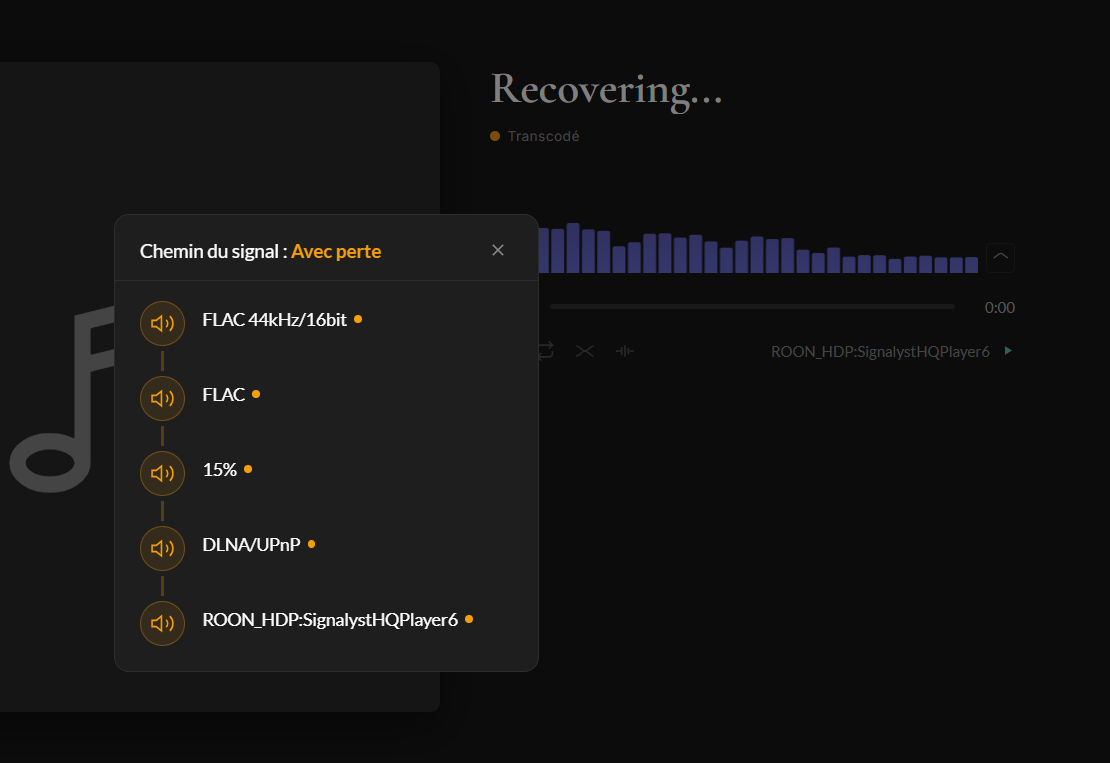Click speaker icon beside the FLAC step
The width and height of the screenshot is (1110, 763).
click(162, 398)
